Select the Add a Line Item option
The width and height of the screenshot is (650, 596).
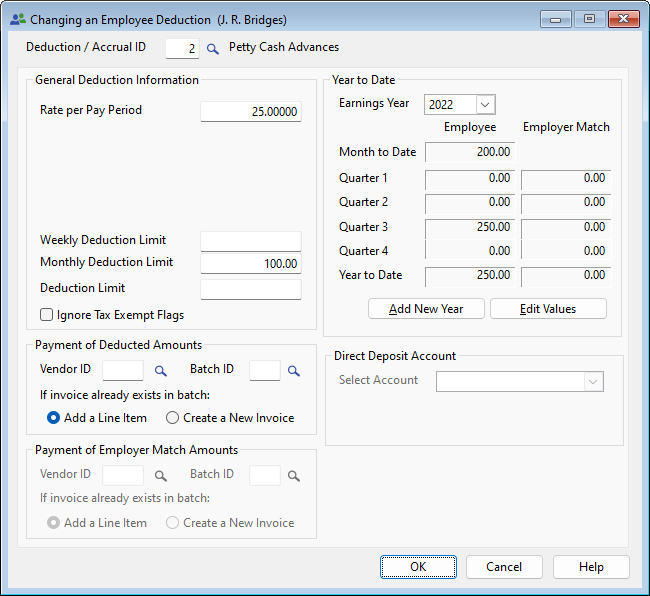[54, 418]
